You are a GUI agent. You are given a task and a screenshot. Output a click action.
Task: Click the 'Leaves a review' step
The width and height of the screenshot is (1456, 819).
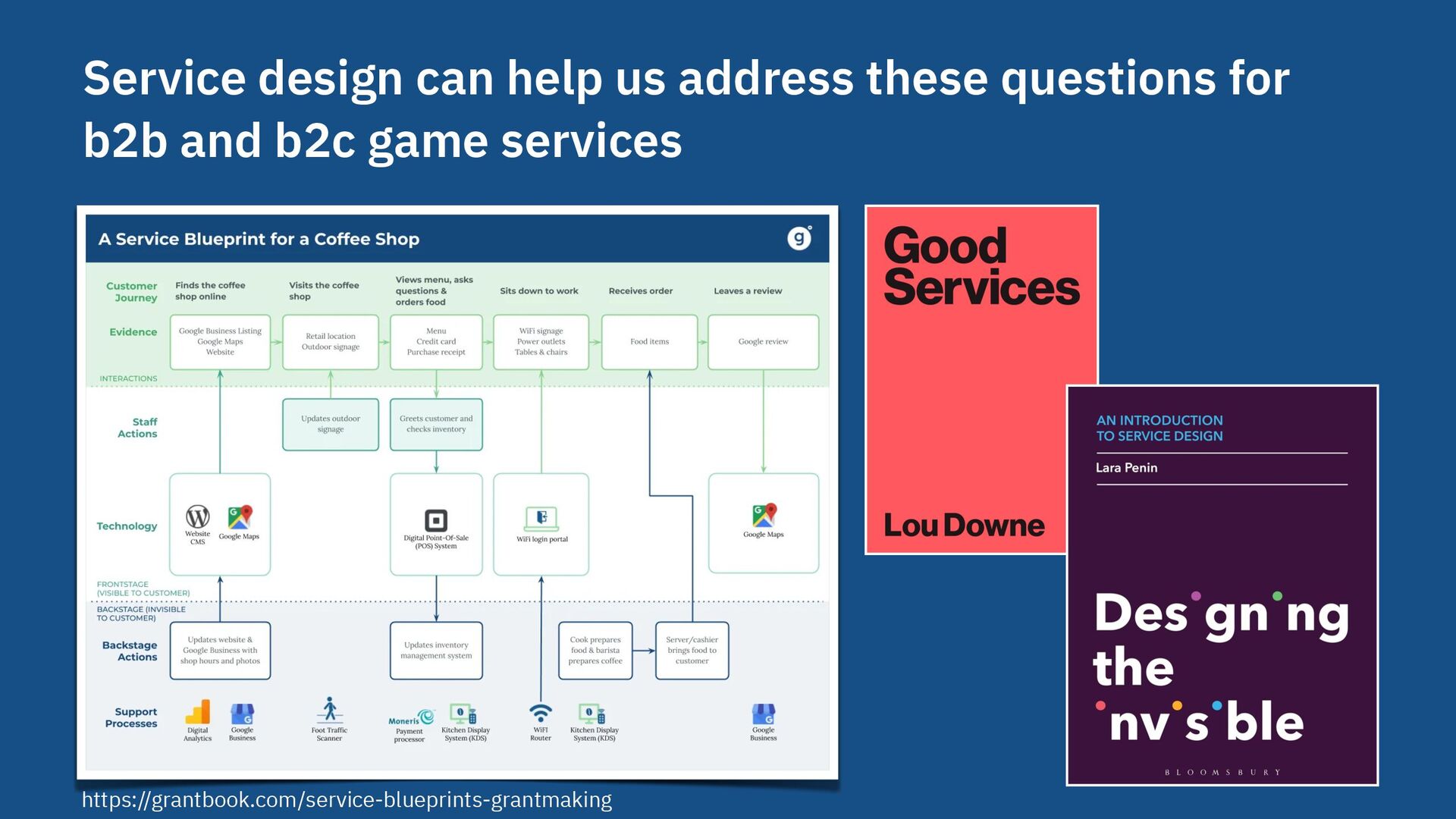(x=748, y=291)
